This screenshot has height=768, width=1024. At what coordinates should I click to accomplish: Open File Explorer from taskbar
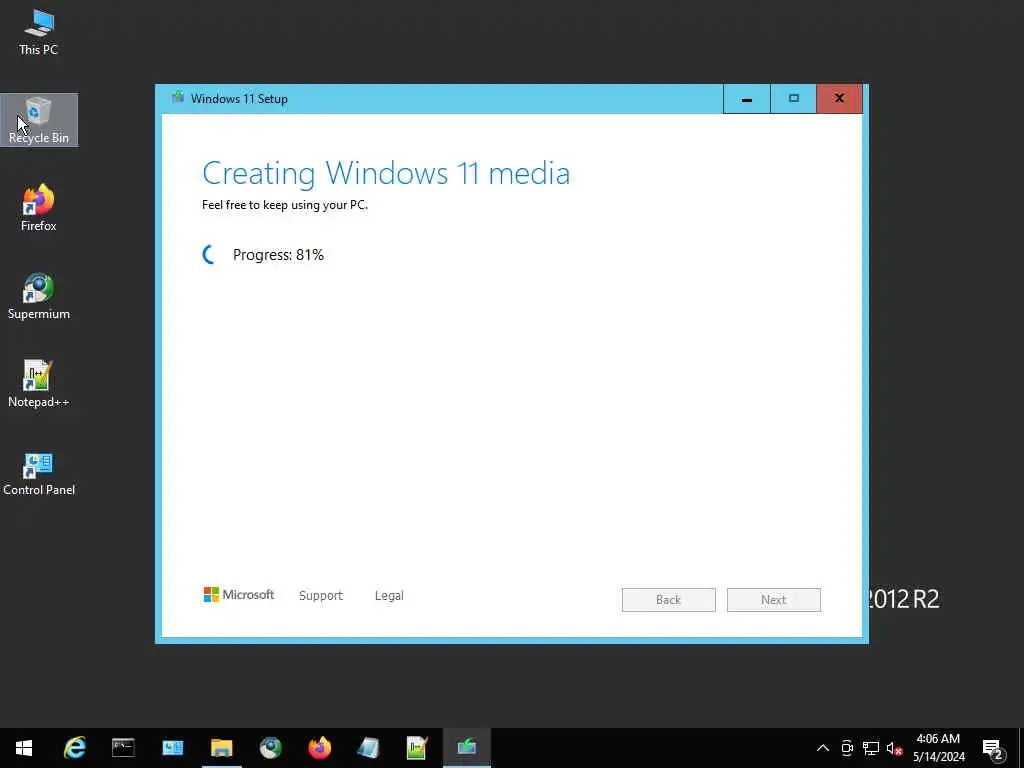tap(221, 748)
